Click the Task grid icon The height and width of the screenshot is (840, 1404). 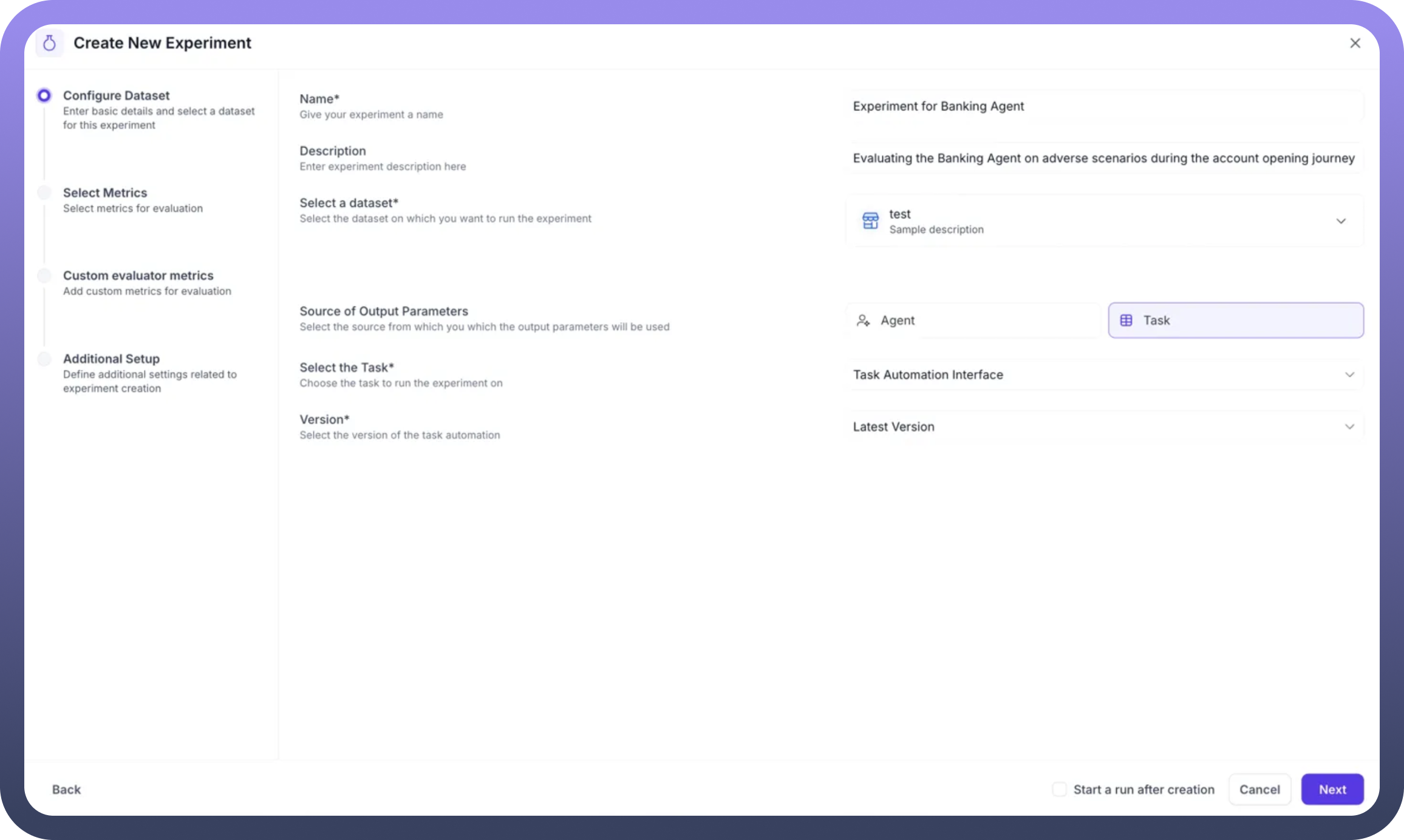(1126, 320)
